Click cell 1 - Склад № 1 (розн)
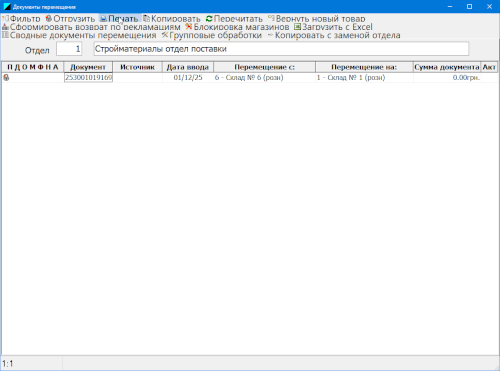The width and height of the screenshot is (500, 371). point(364,78)
